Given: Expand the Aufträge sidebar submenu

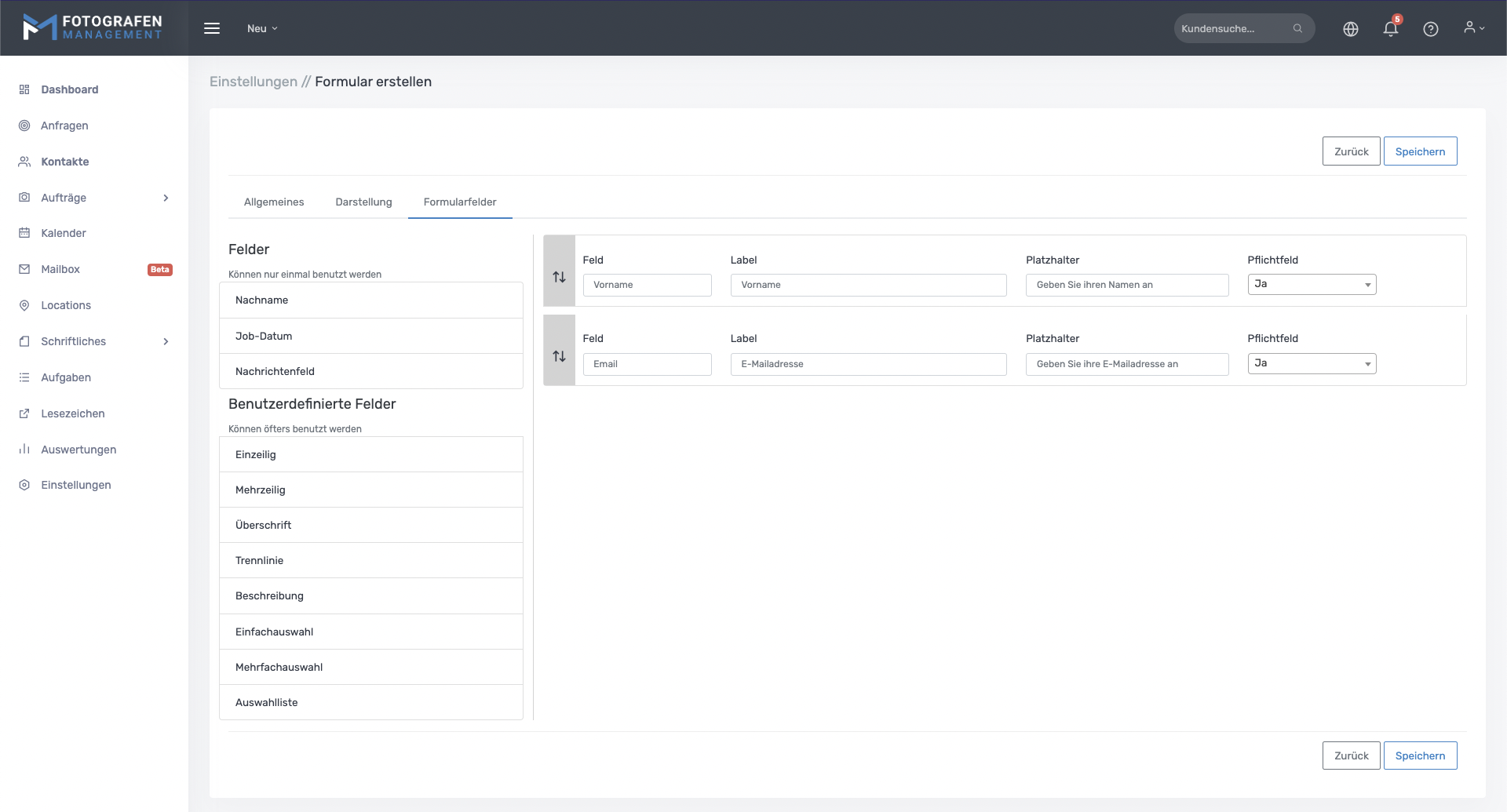Looking at the screenshot, I should click(x=166, y=198).
